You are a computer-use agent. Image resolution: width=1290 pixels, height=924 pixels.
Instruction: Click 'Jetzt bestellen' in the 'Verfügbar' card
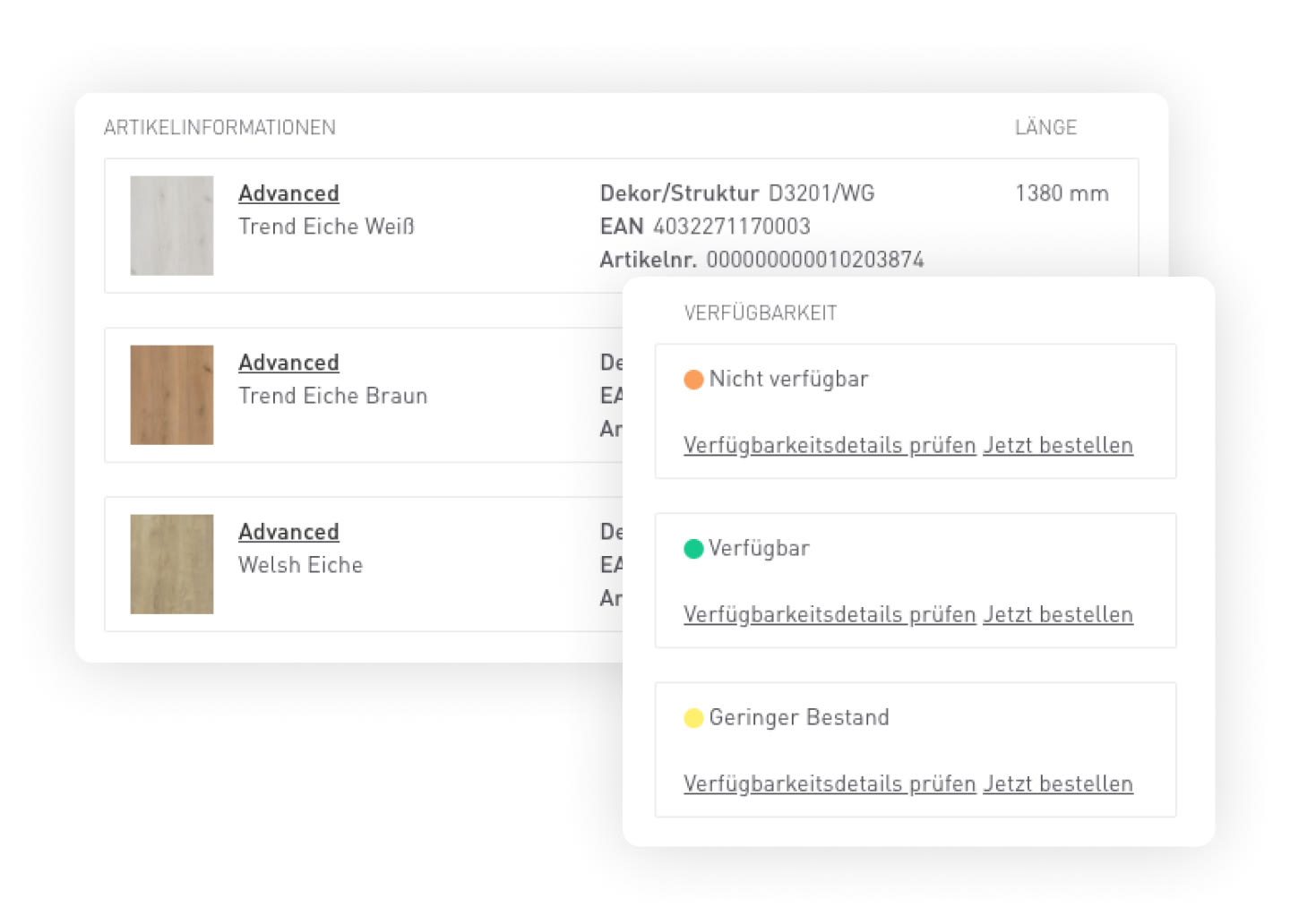pos(1058,614)
